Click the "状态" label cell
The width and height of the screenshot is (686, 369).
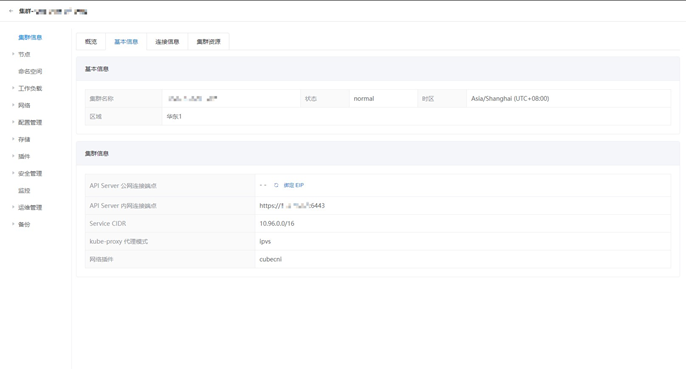[x=325, y=98]
